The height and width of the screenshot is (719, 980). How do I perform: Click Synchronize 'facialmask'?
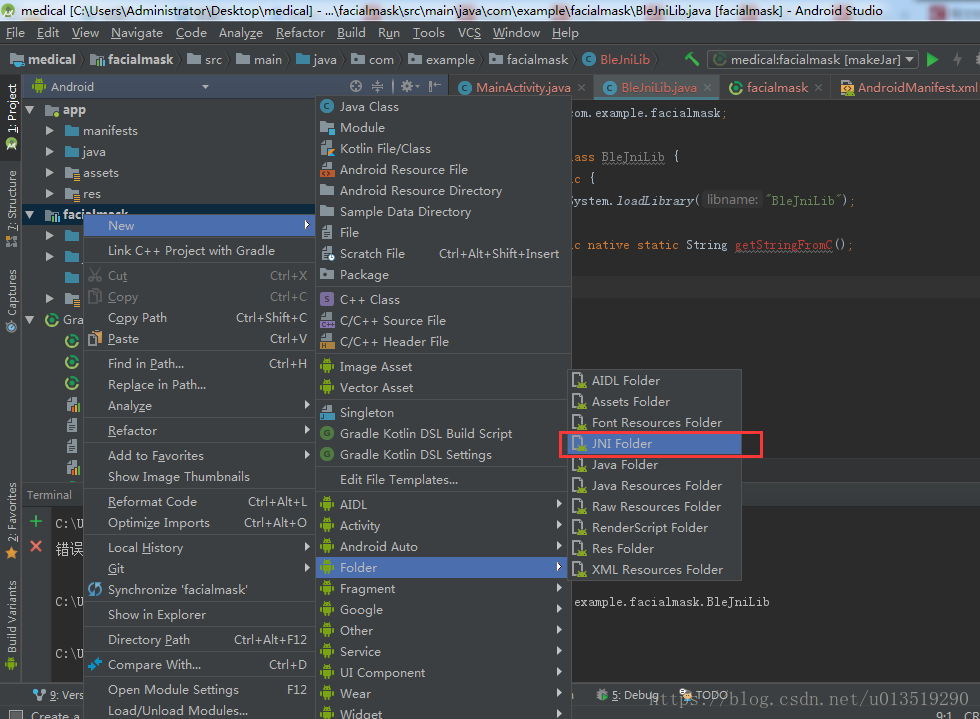pyautogui.click(x=199, y=590)
